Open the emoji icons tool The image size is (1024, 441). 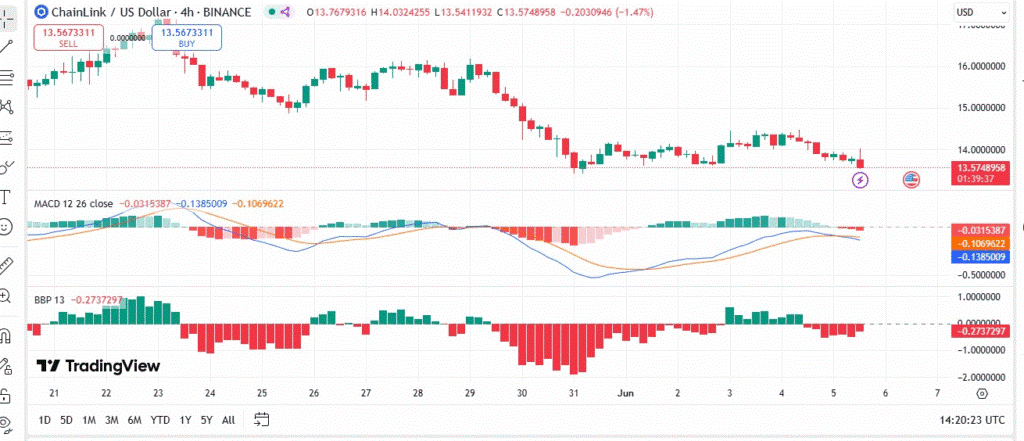coord(6,227)
